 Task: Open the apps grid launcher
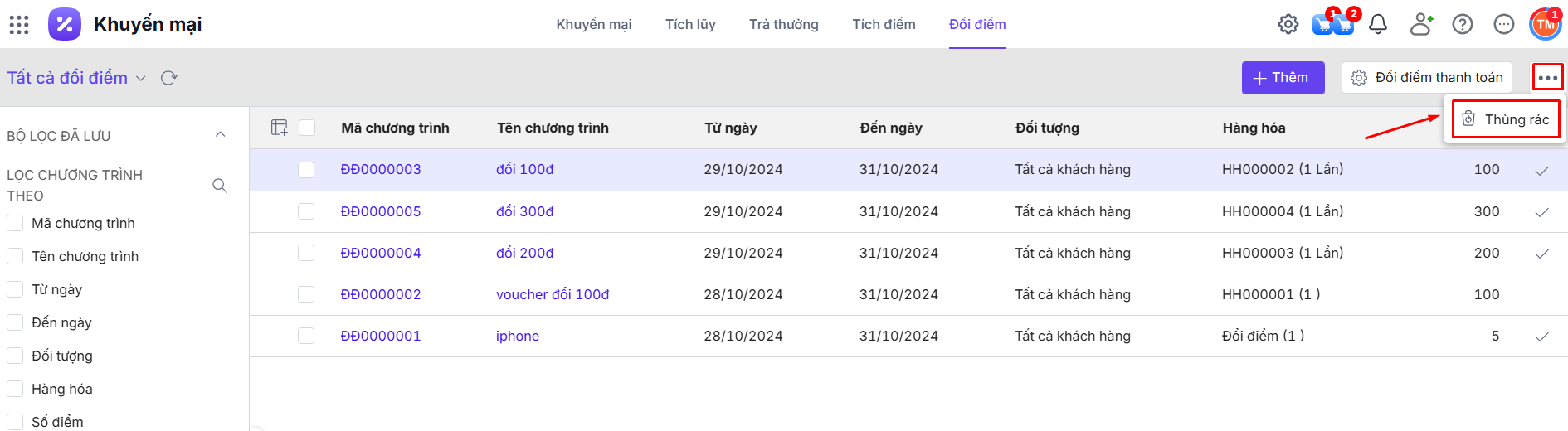click(19, 25)
